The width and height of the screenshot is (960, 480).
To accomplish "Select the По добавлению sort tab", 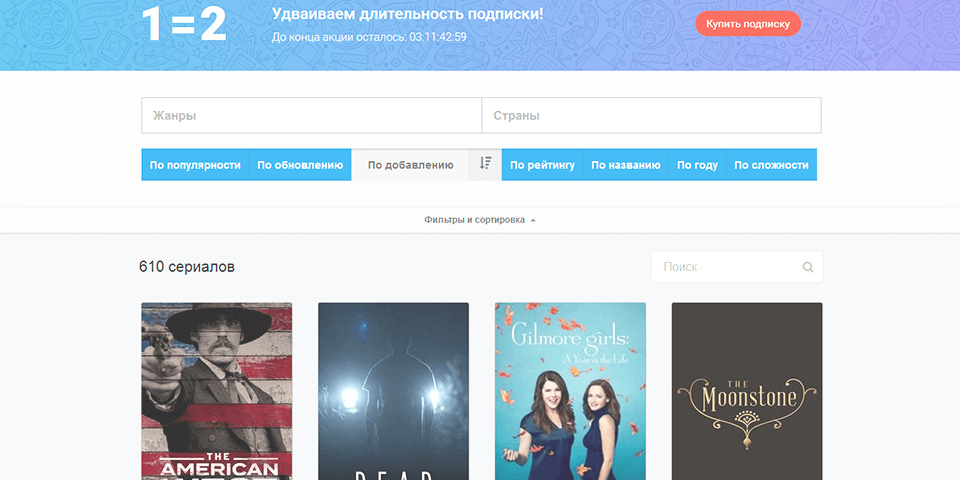I will point(410,165).
